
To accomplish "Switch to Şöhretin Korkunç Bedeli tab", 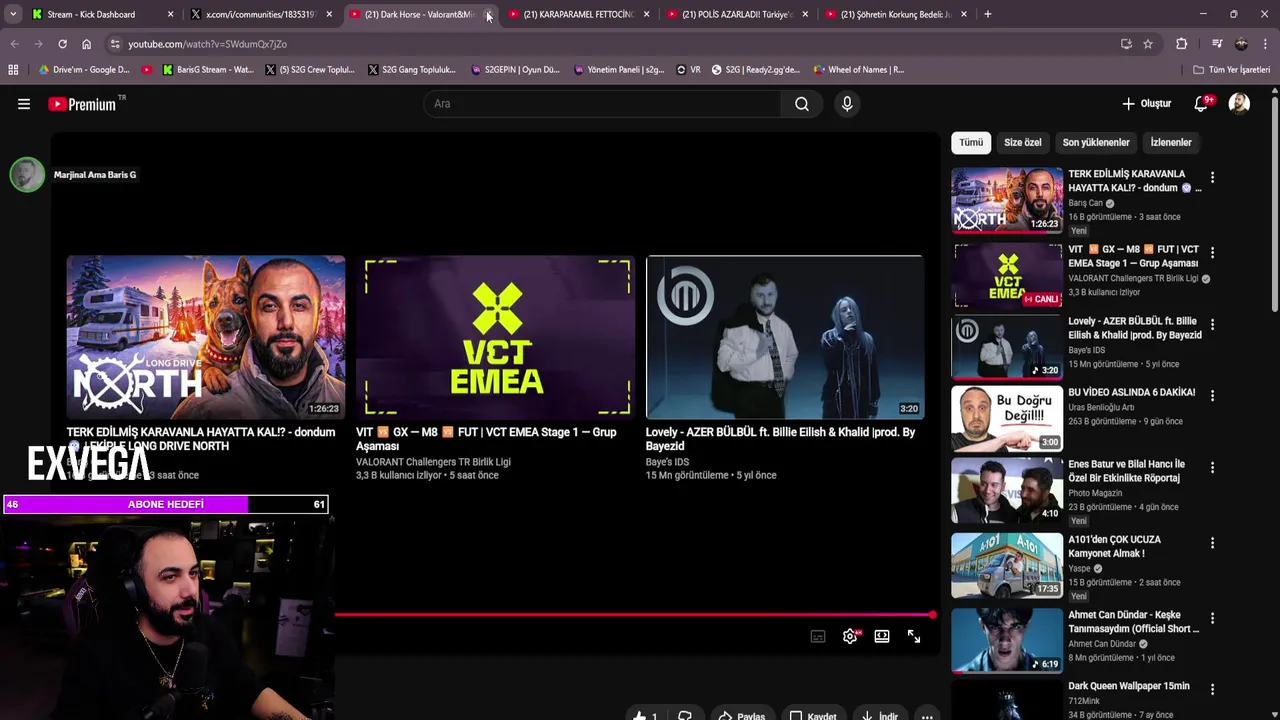I will pos(897,15).
